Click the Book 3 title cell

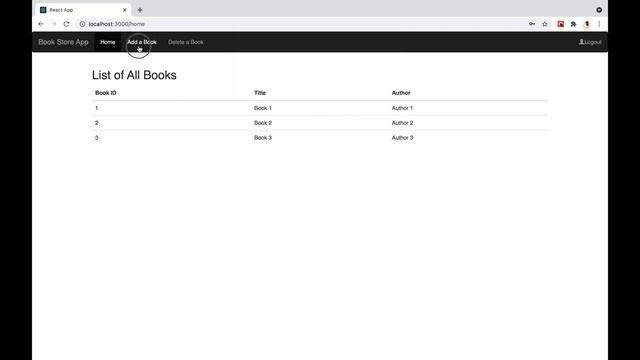coord(263,138)
